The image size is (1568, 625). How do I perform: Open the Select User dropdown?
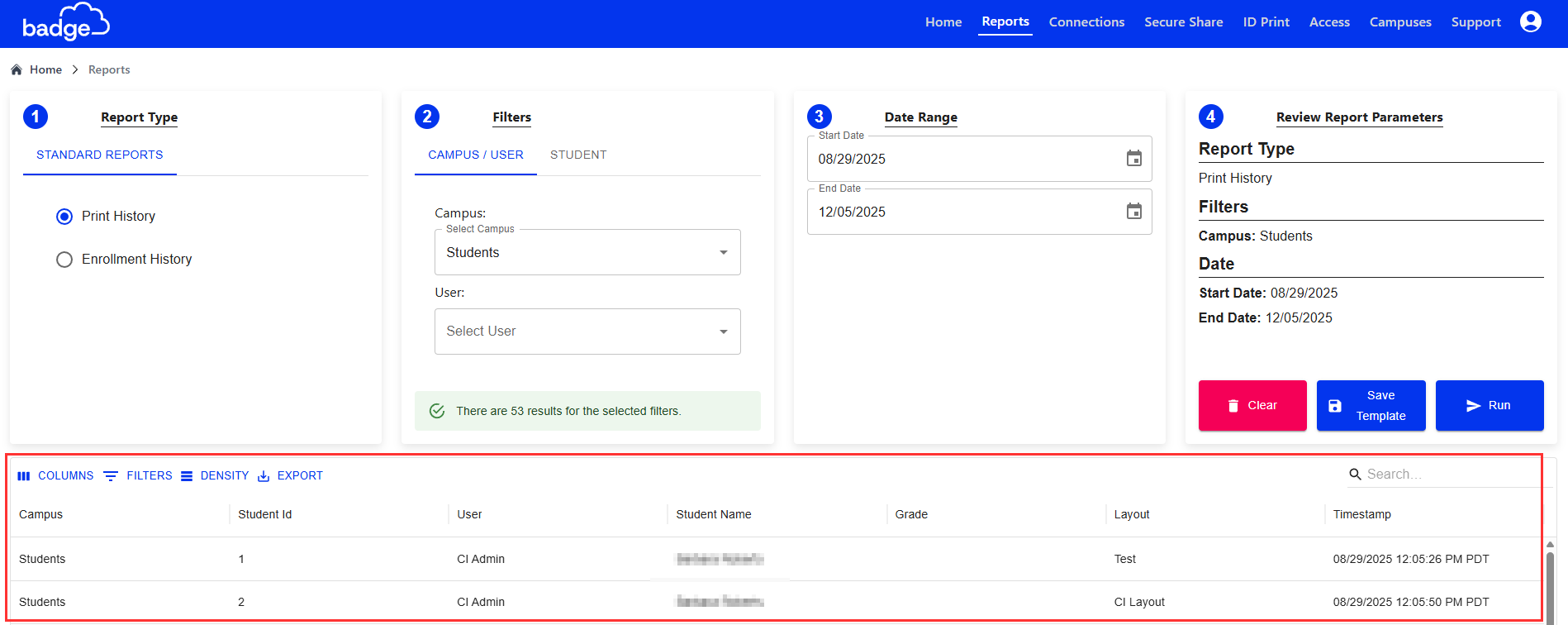(x=587, y=332)
